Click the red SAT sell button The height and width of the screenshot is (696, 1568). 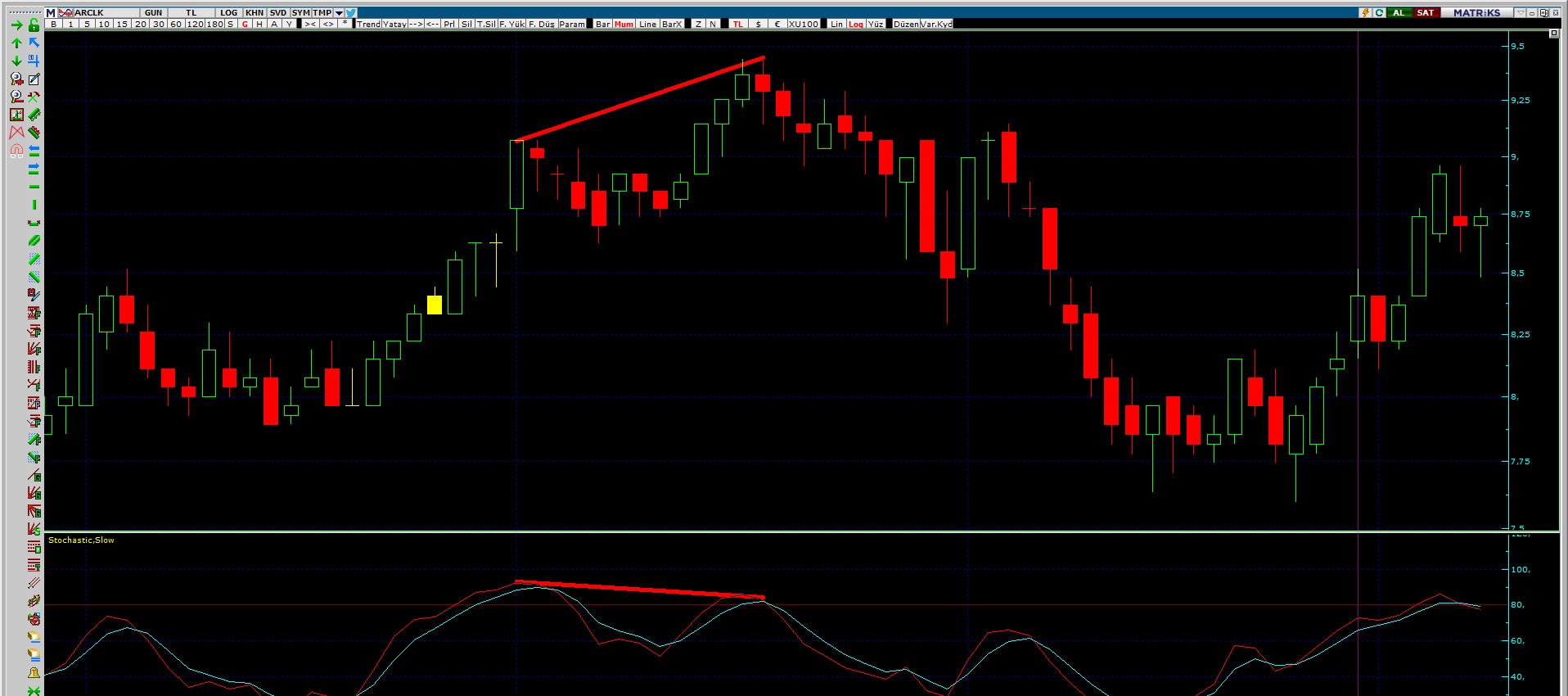(x=1425, y=12)
